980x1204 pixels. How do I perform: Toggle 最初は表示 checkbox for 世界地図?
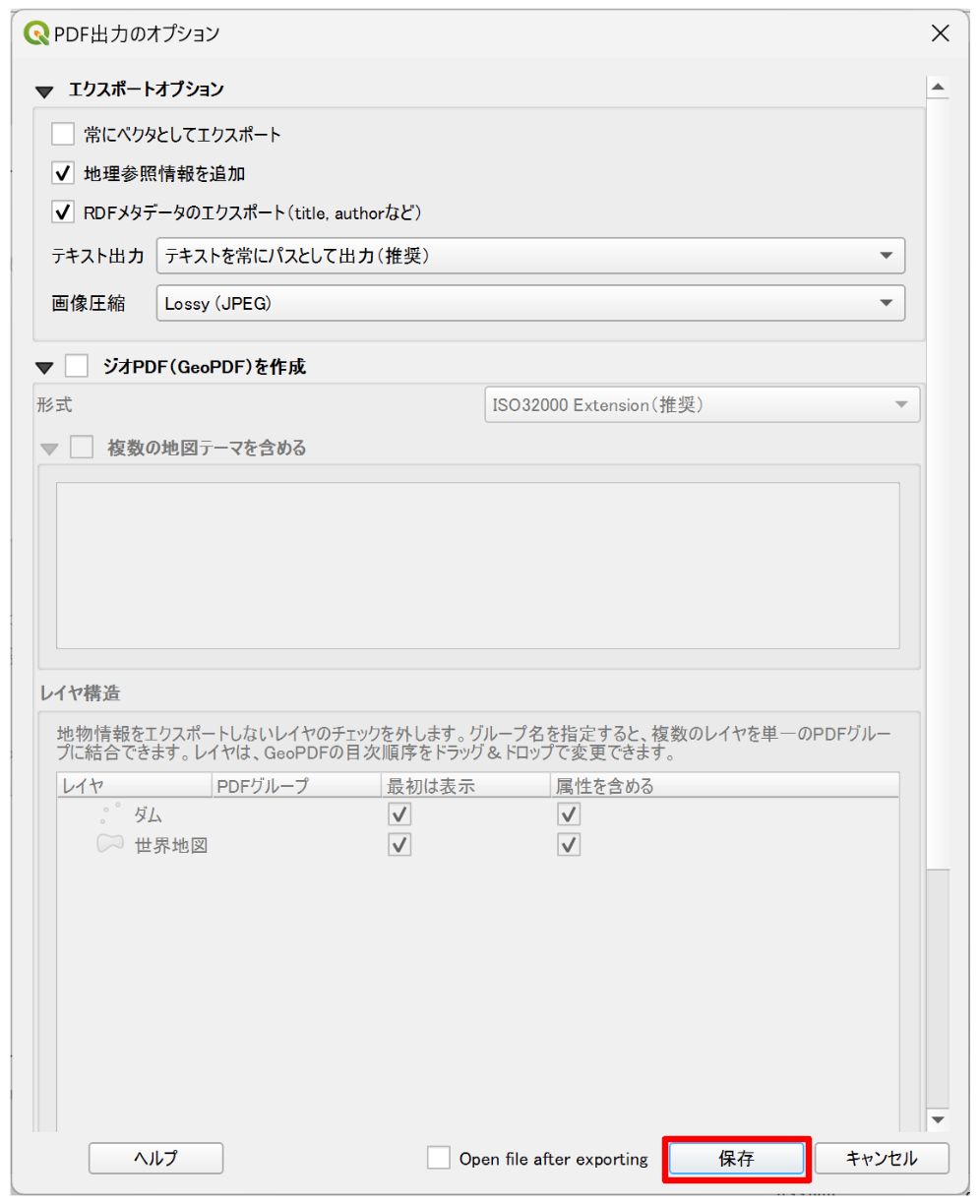(x=399, y=845)
